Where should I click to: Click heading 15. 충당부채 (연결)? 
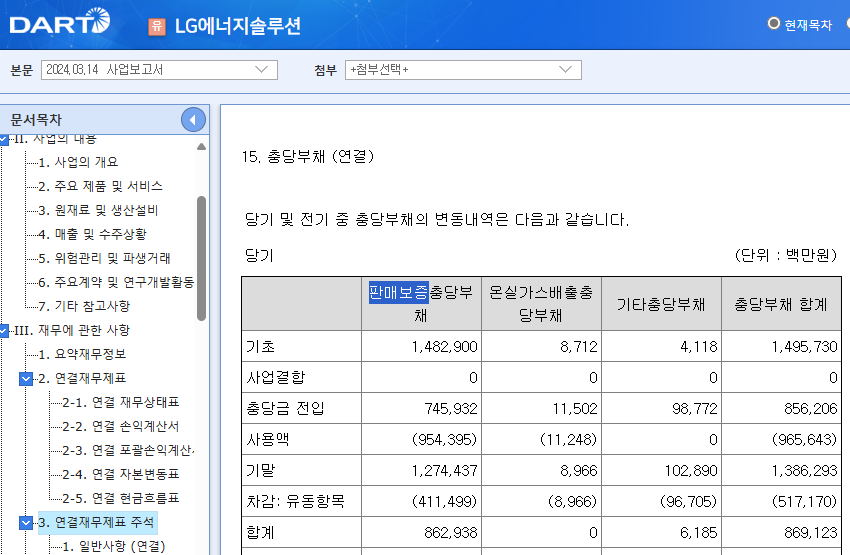pos(308,157)
